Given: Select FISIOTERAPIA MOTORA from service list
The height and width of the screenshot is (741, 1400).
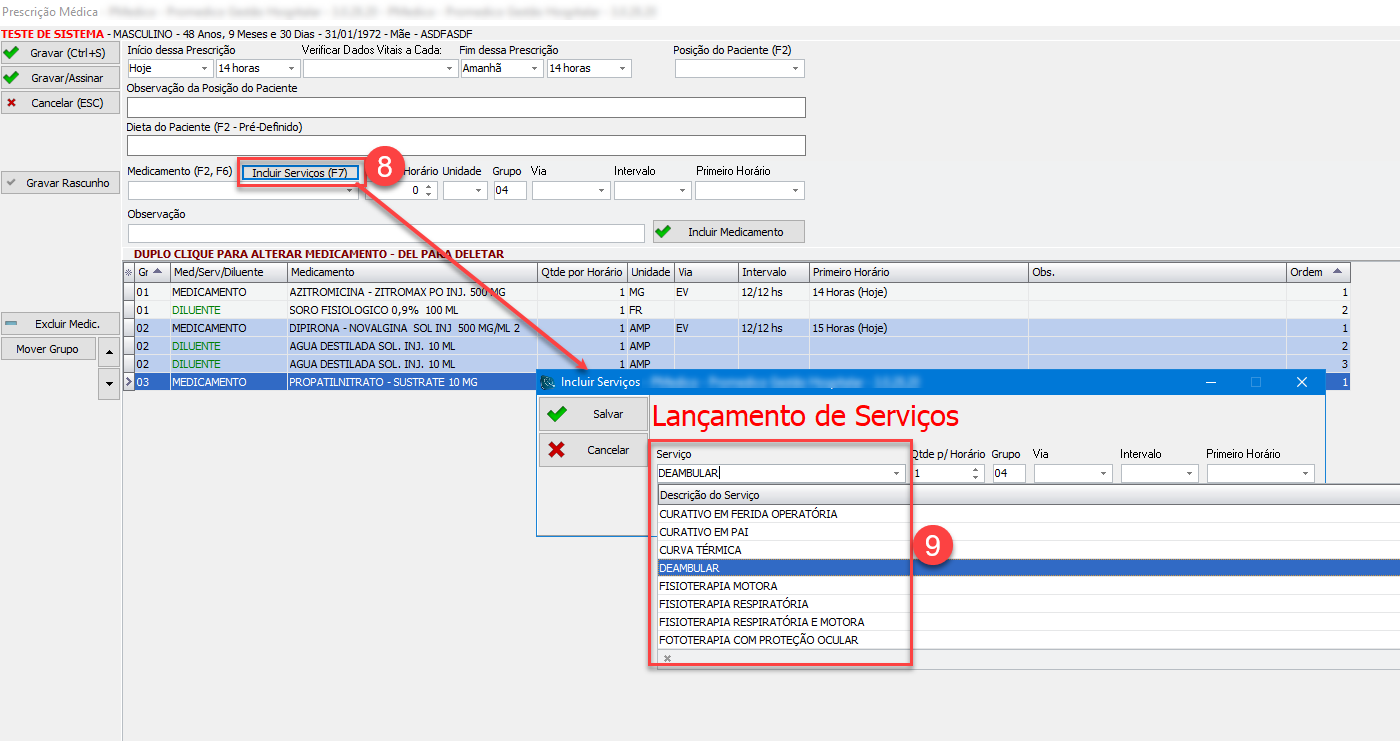Looking at the screenshot, I should tap(718, 586).
